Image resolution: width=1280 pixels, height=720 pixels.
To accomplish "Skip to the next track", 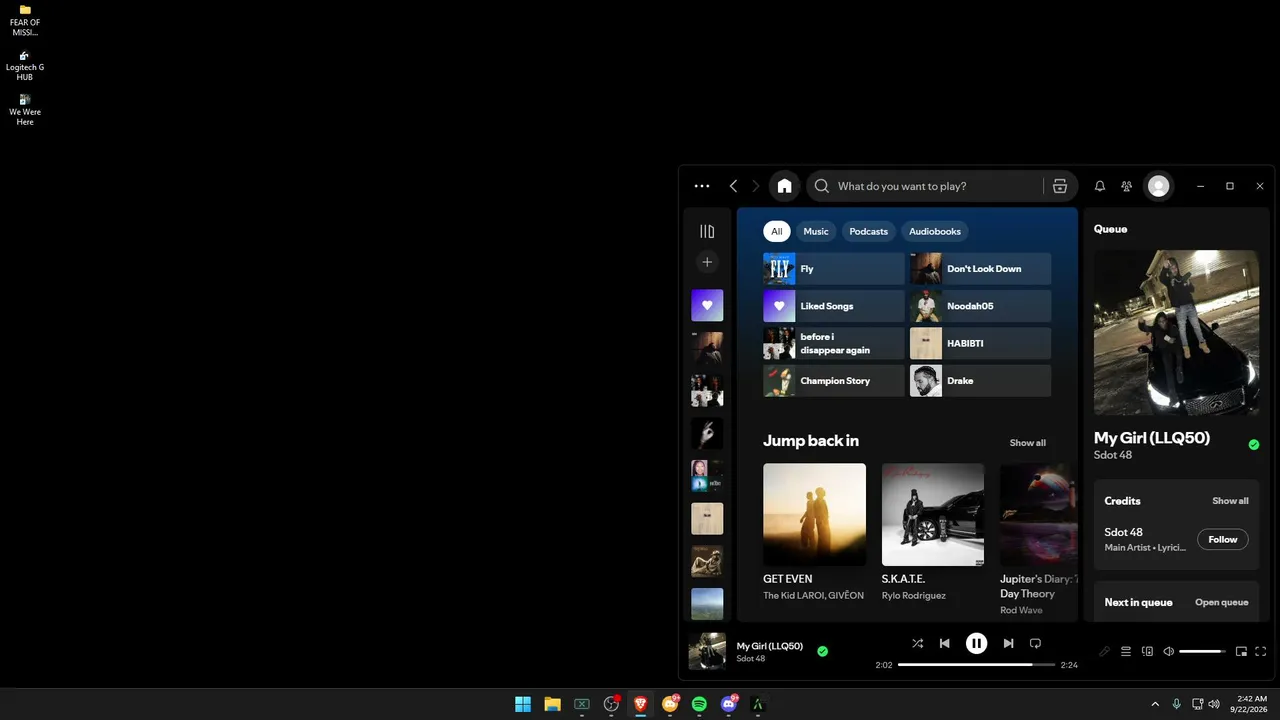I will 1008,644.
